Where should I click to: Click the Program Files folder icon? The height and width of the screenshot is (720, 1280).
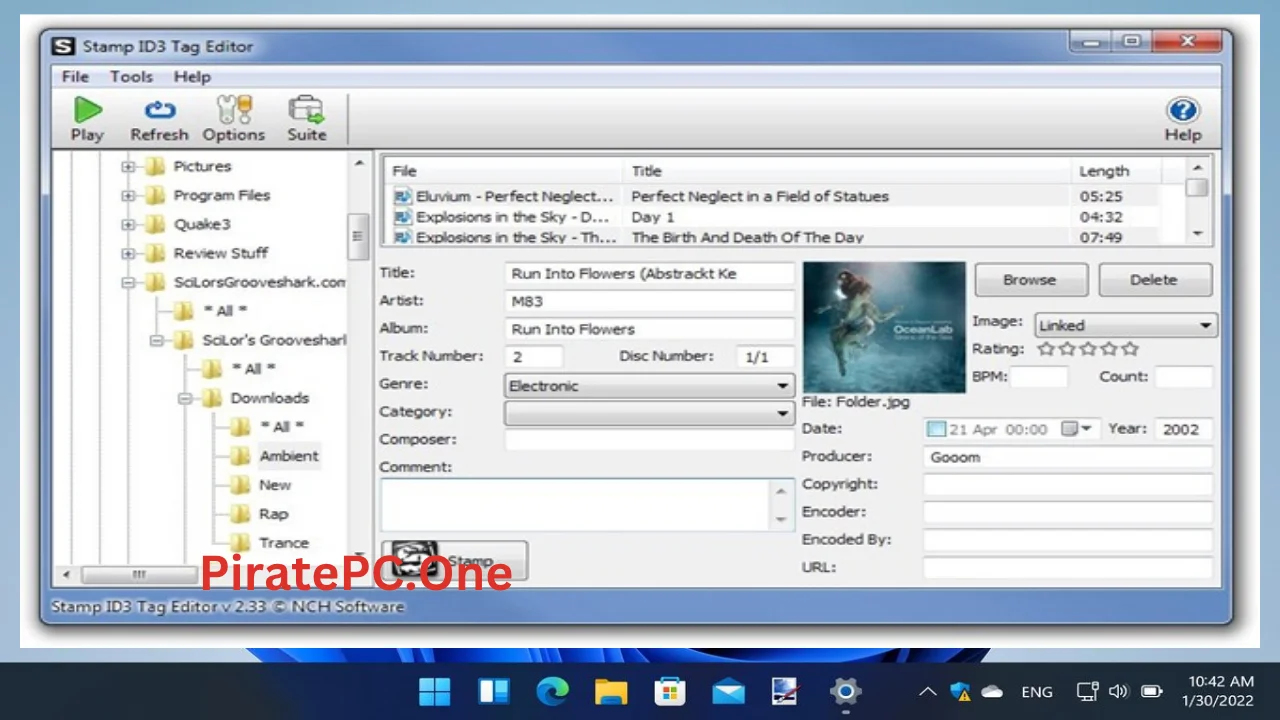[x=155, y=196]
